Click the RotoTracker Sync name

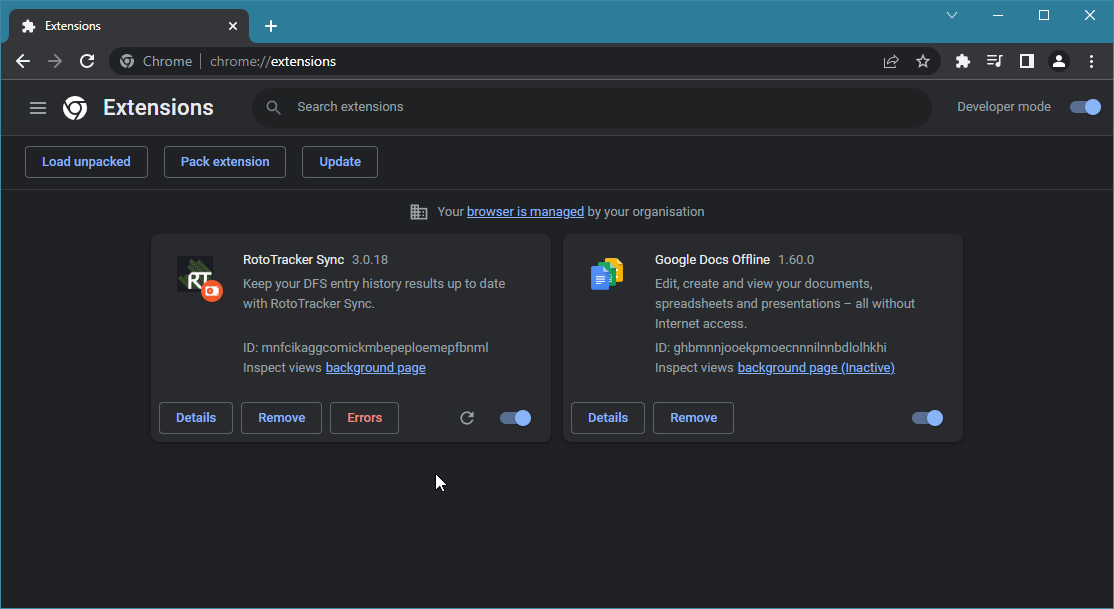tap(293, 260)
